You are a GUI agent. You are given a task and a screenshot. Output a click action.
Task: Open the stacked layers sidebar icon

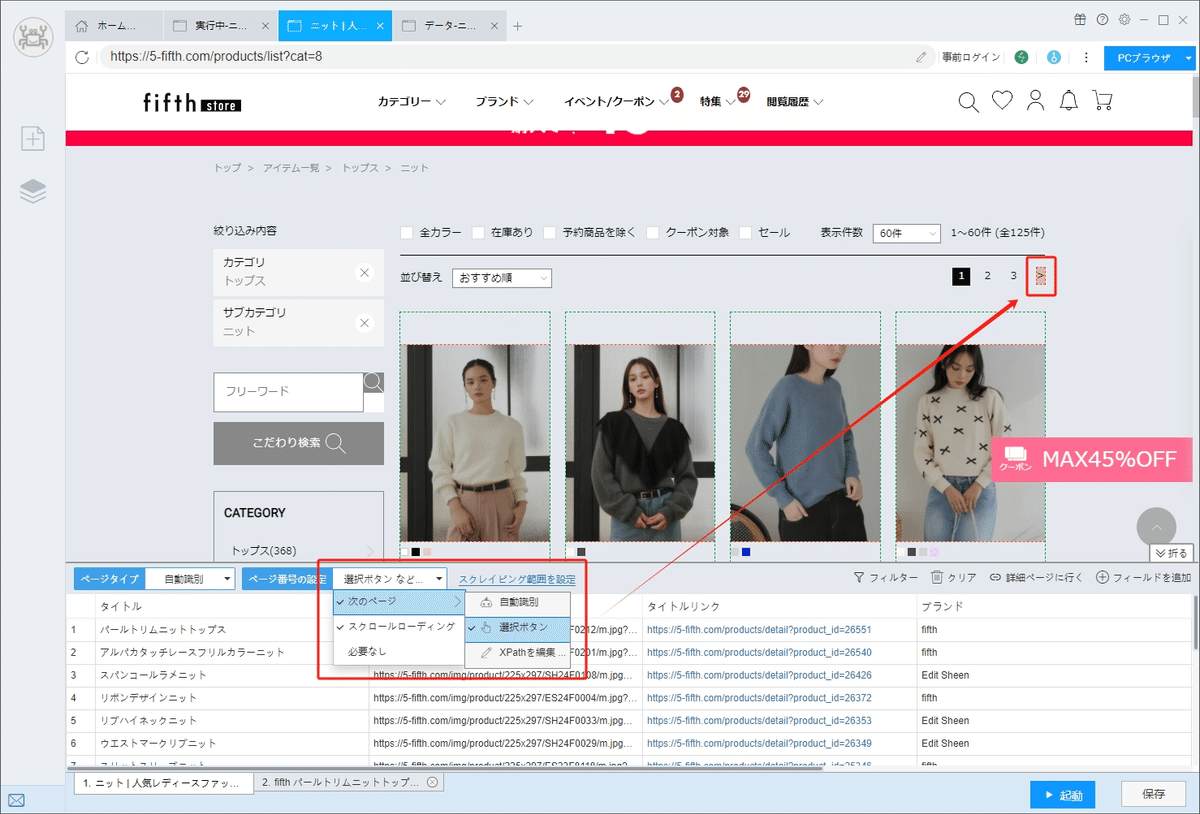click(33, 191)
